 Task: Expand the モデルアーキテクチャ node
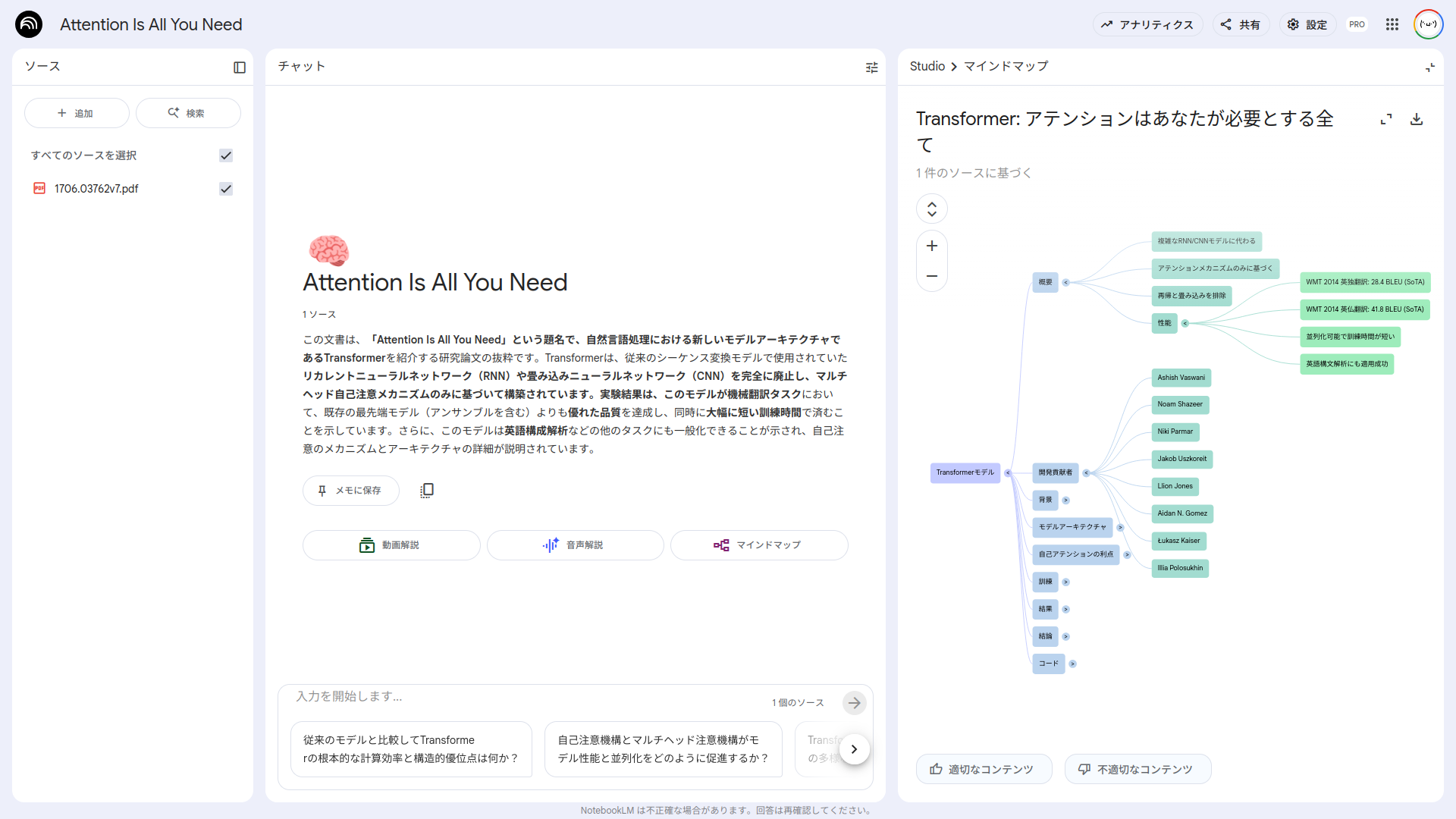pos(1120,528)
